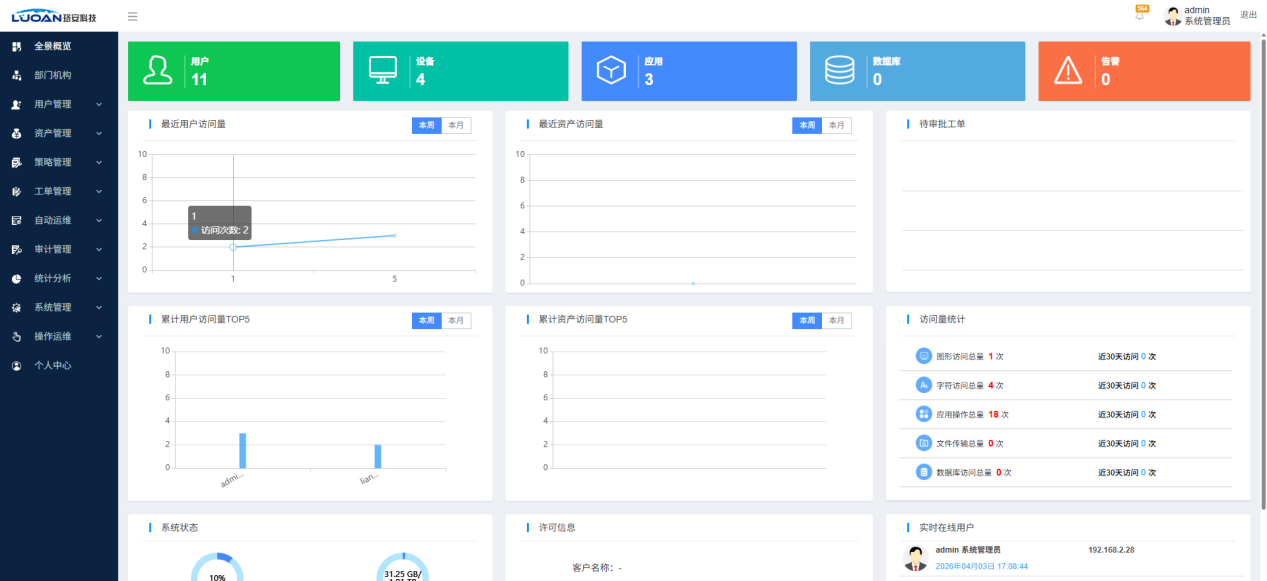Click the cube icon on 应用 card
This screenshot has height=581, width=1267.
point(611,71)
